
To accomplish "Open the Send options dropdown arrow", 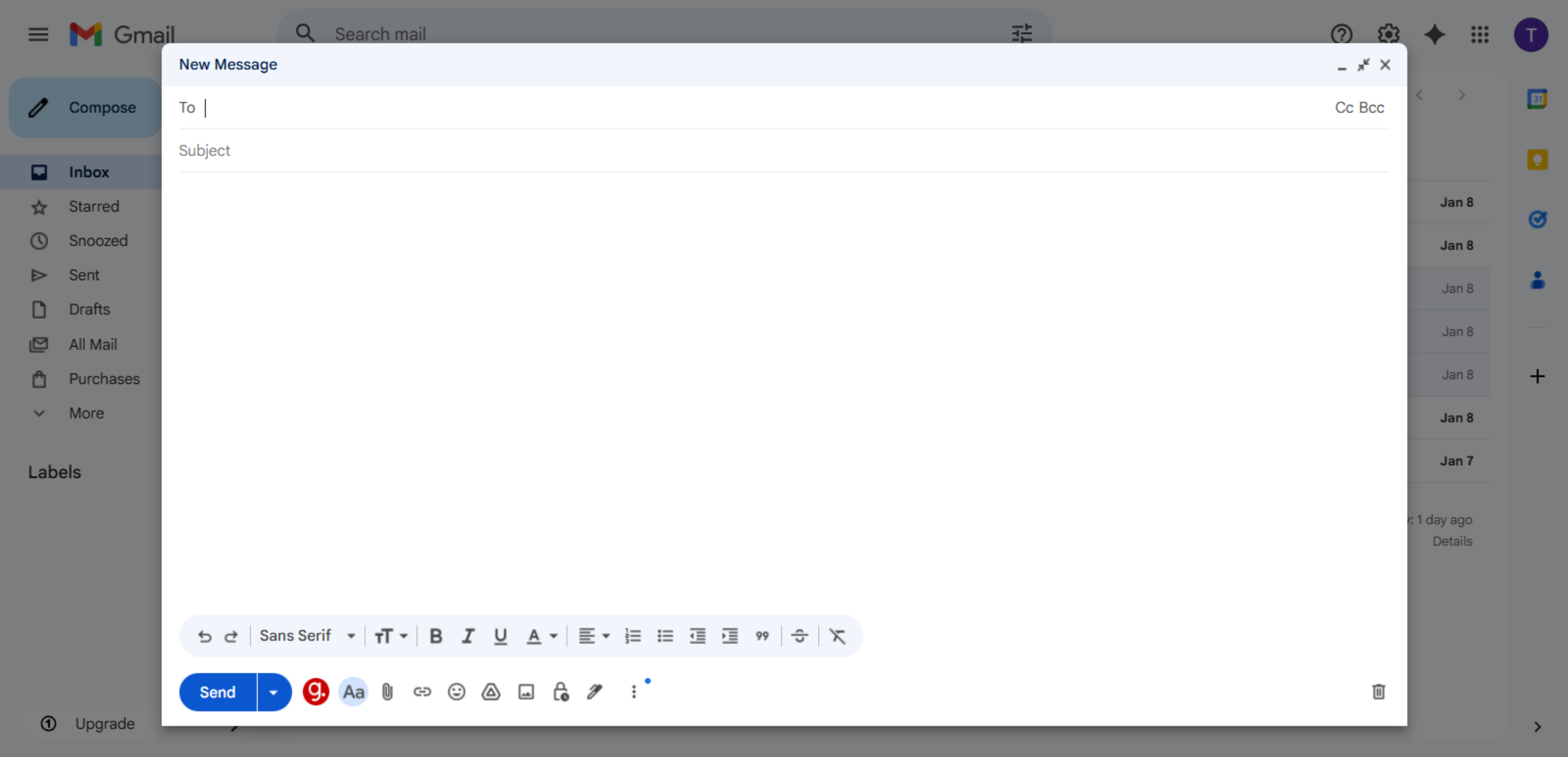I will coord(273,692).
